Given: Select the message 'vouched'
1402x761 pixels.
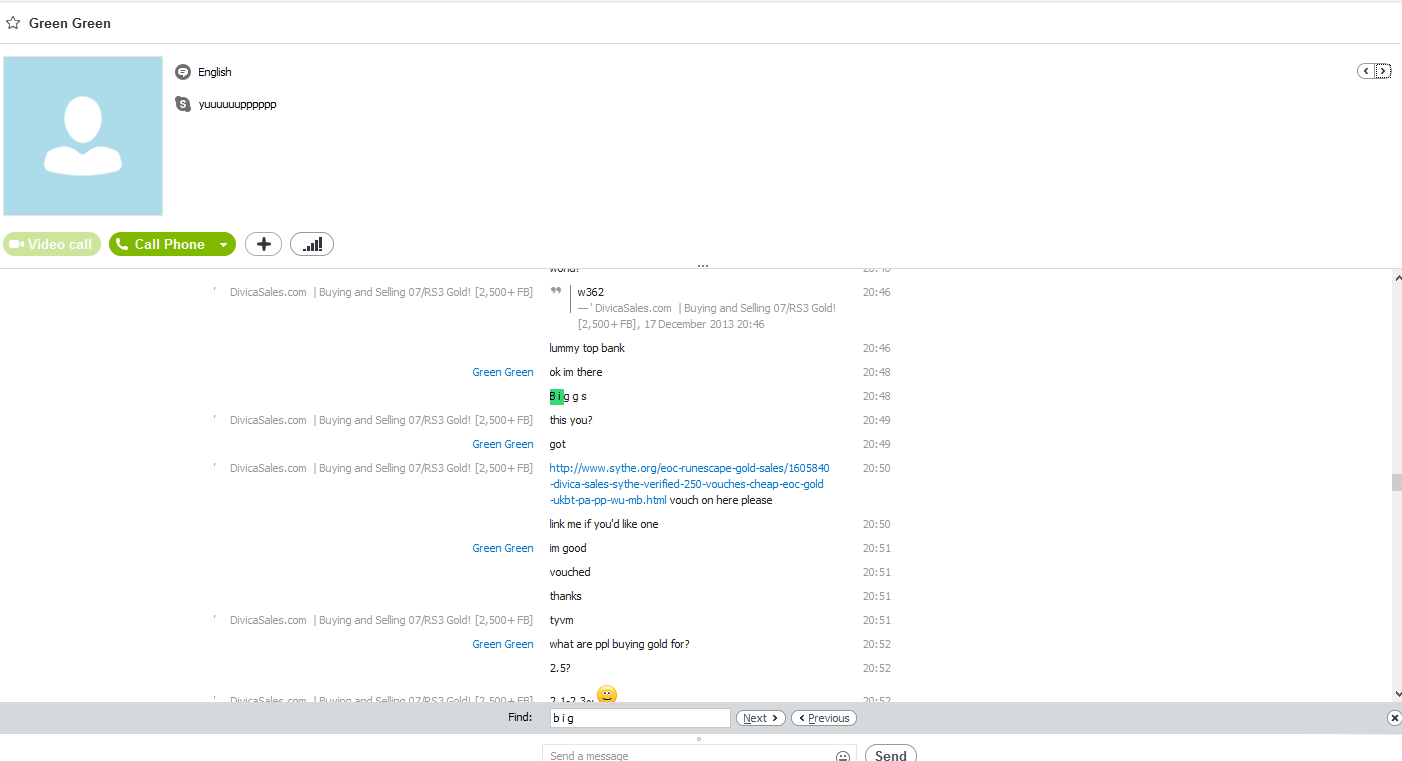Looking at the screenshot, I should pos(570,572).
